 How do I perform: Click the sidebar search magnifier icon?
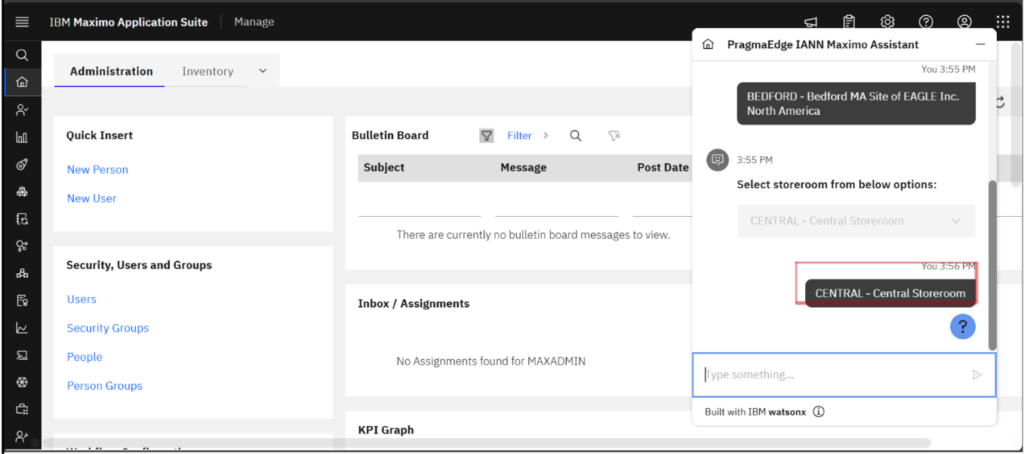pos(22,56)
